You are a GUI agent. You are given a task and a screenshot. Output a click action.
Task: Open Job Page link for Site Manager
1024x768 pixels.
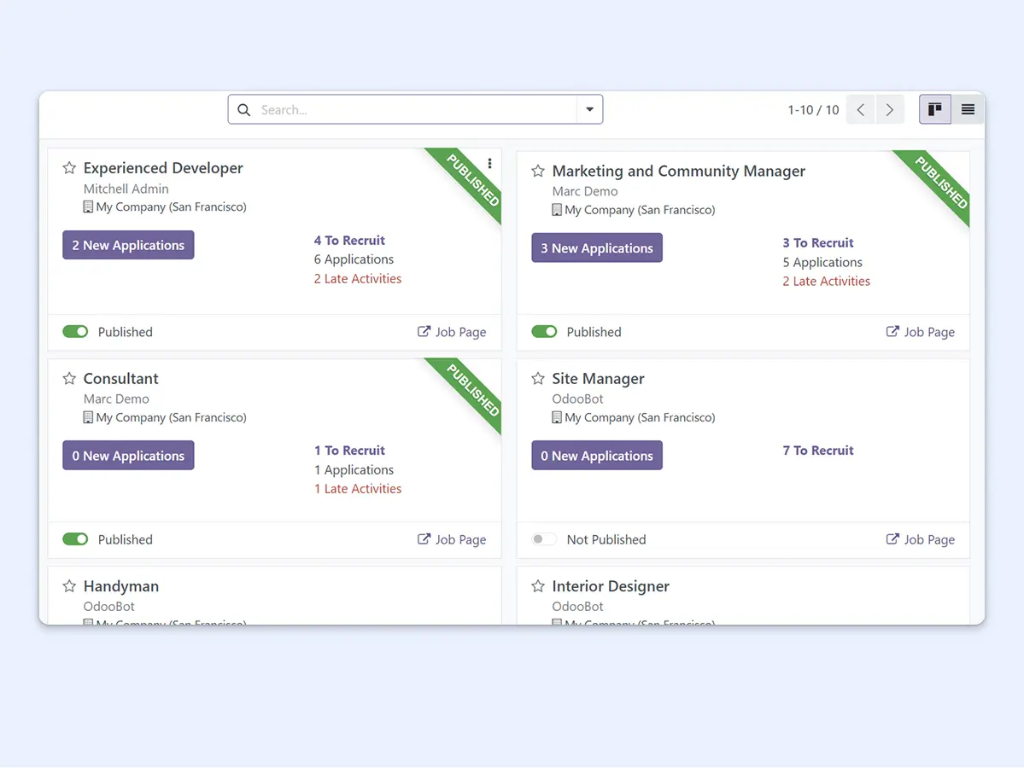pos(920,539)
